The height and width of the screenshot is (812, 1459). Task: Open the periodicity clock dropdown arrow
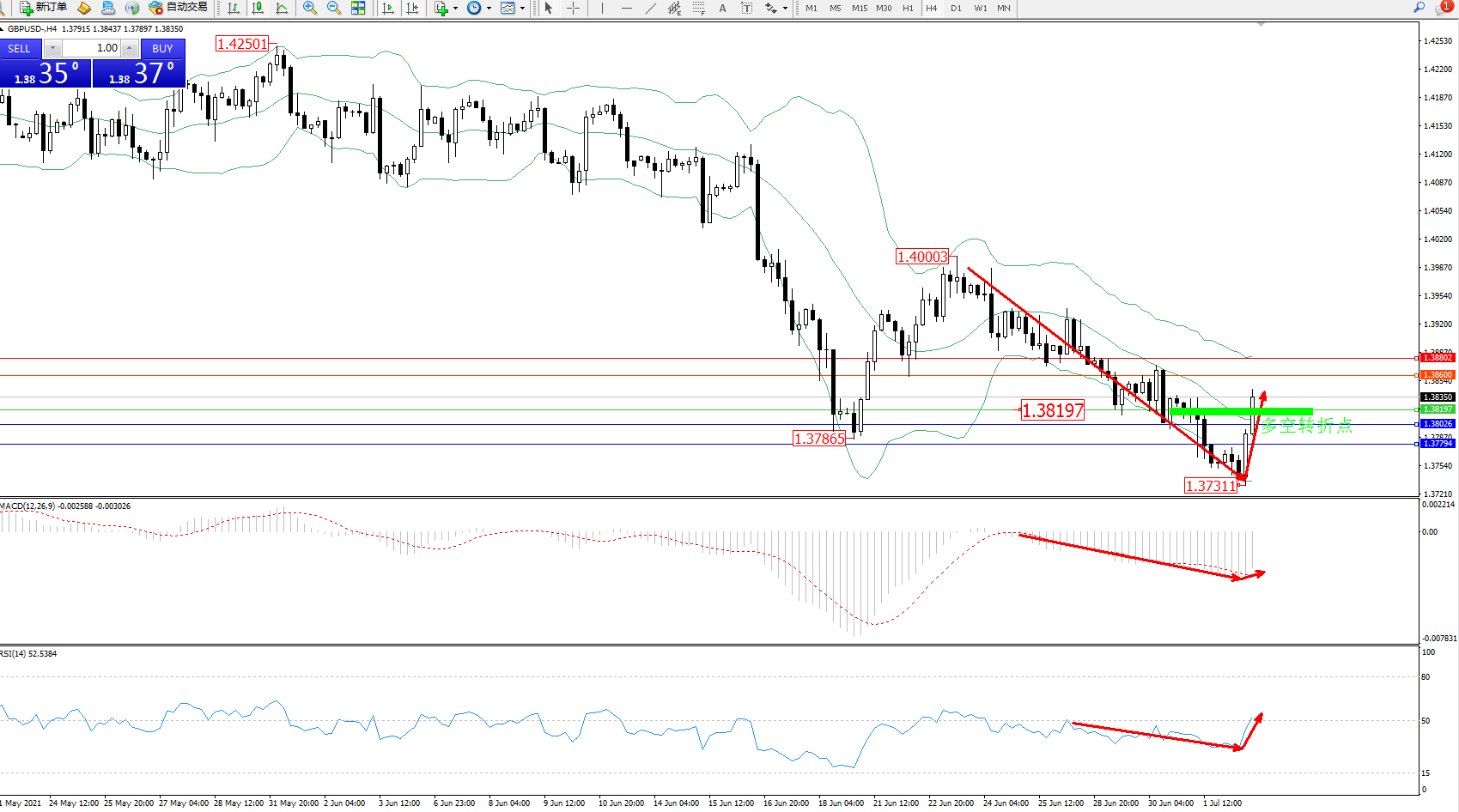tap(489, 8)
